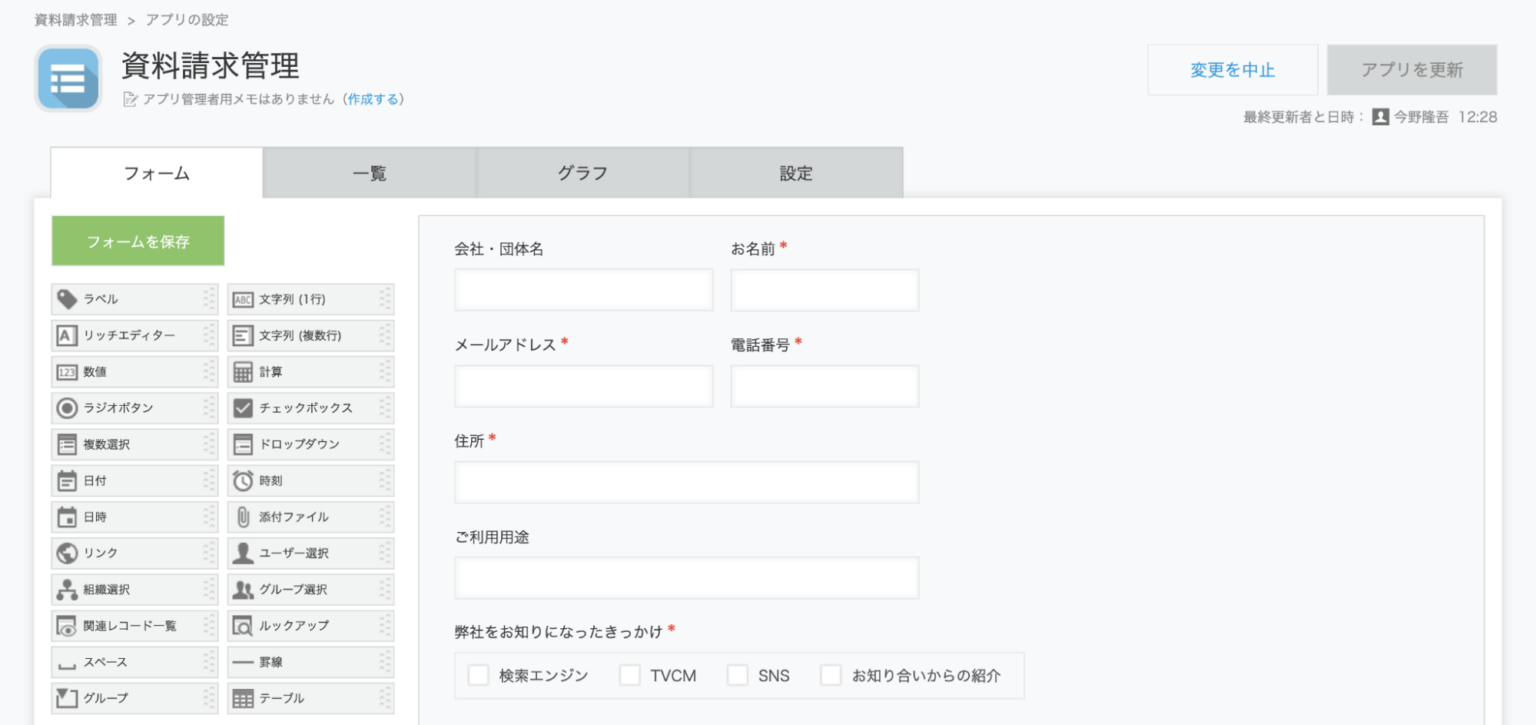Image resolution: width=1536 pixels, height=725 pixels.
Task: Choose the リンク globe icon
Action: (67, 553)
